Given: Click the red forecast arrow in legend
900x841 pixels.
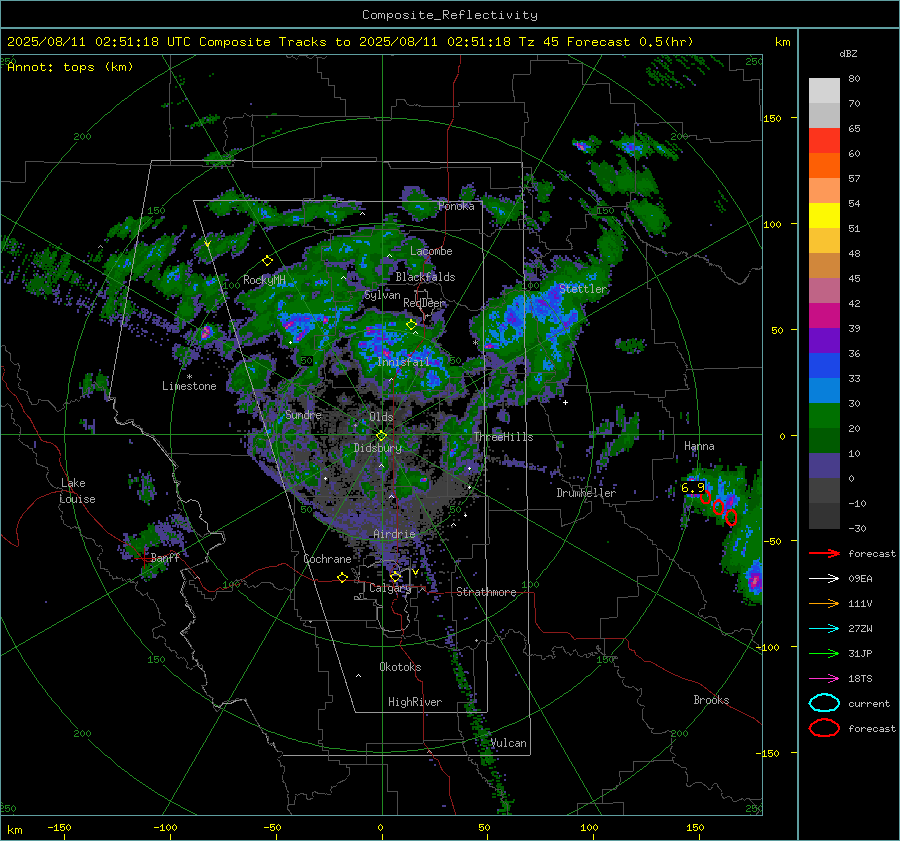Looking at the screenshot, I should (824, 553).
